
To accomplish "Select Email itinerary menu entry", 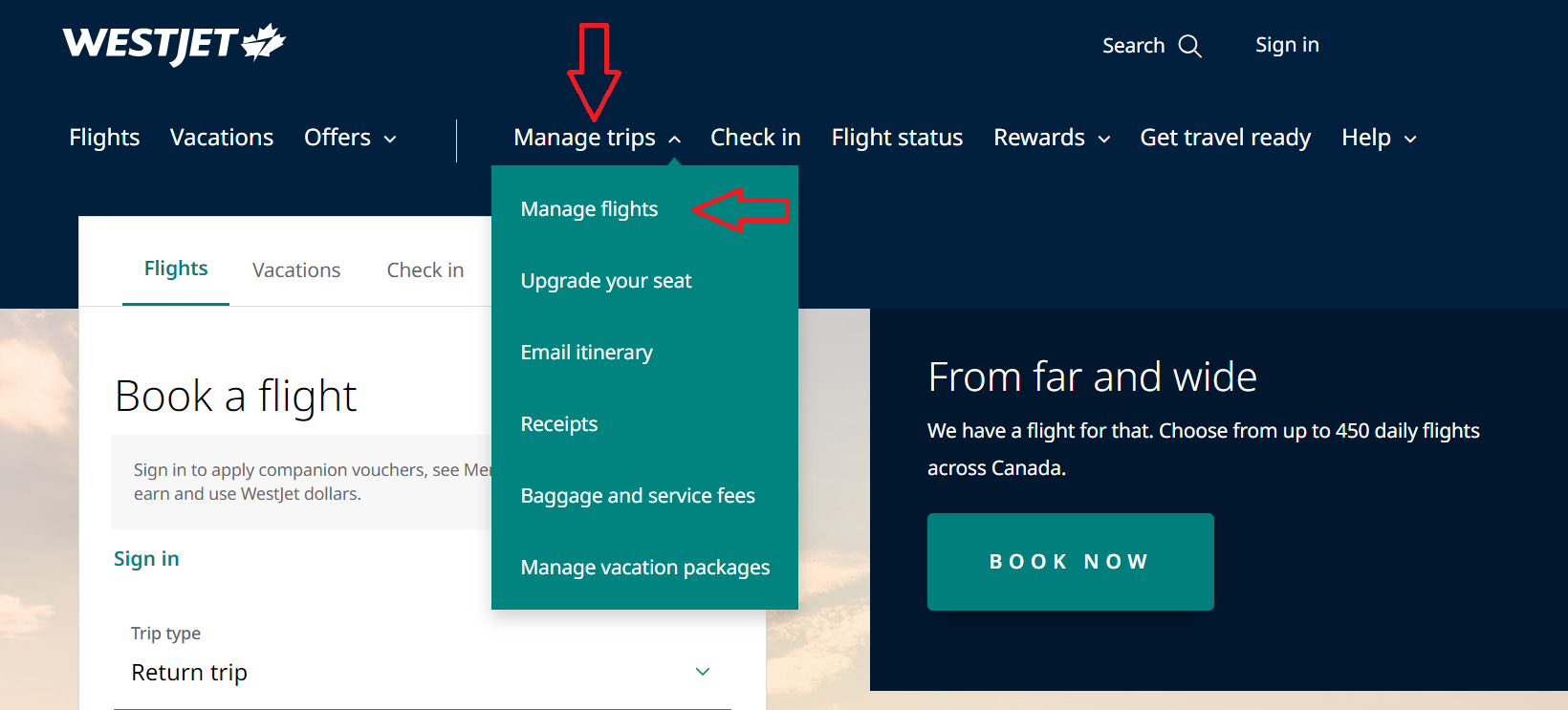I will tap(587, 353).
